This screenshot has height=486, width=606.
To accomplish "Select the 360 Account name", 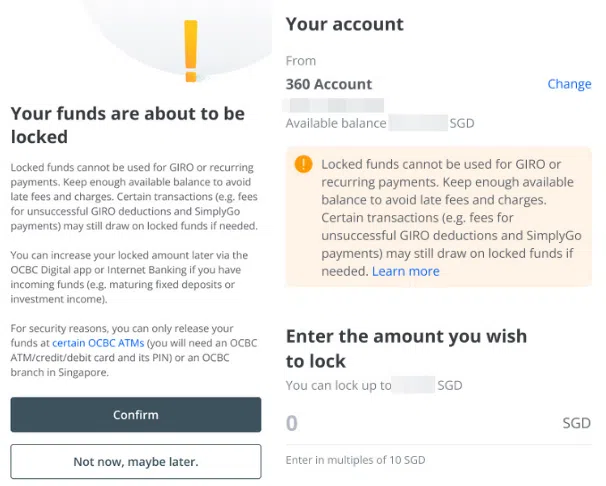I will [x=329, y=84].
